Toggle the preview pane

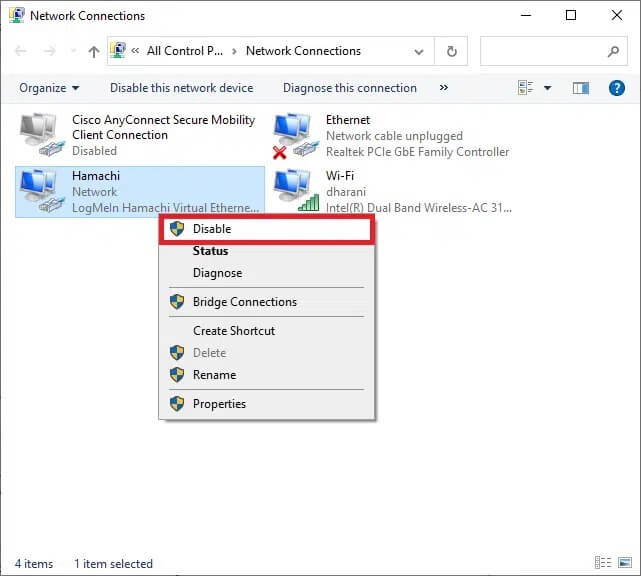tap(580, 88)
